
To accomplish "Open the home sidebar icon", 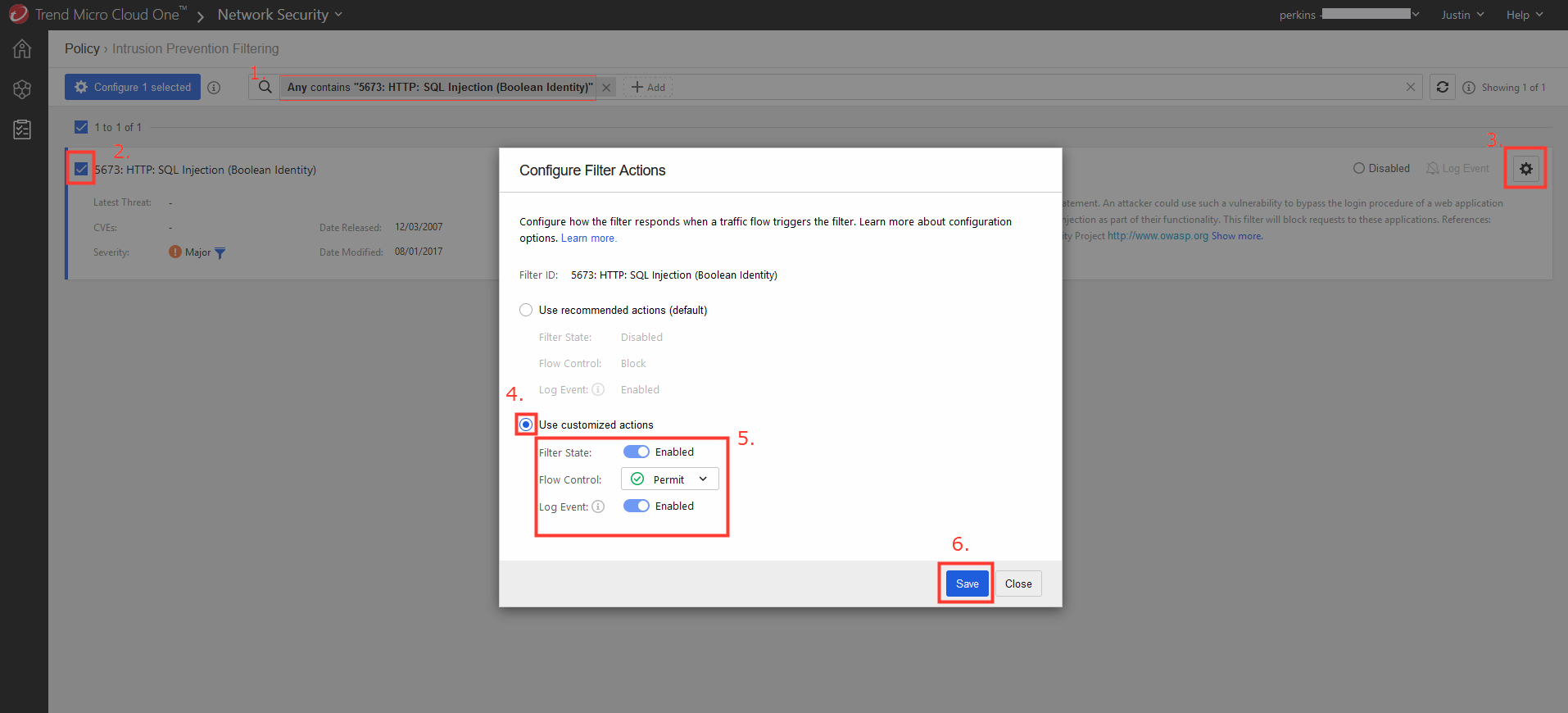I will pos(22,49).
